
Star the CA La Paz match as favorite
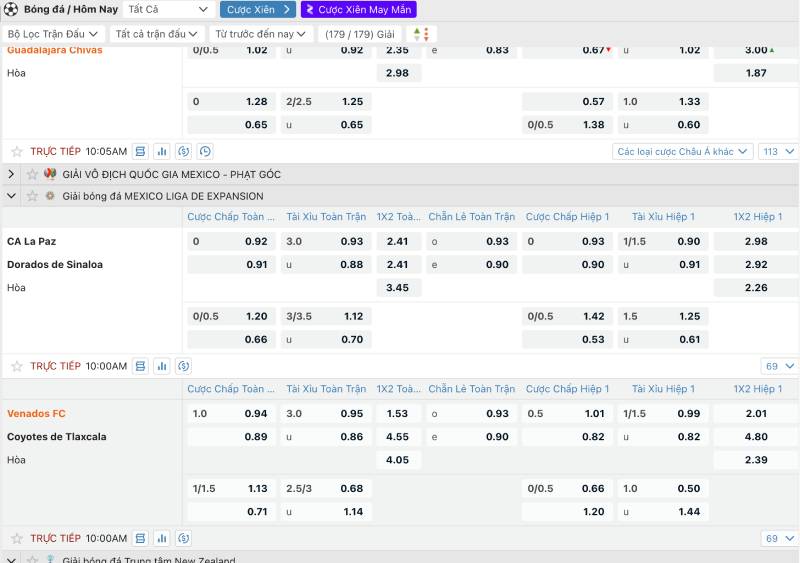(17, 367)
